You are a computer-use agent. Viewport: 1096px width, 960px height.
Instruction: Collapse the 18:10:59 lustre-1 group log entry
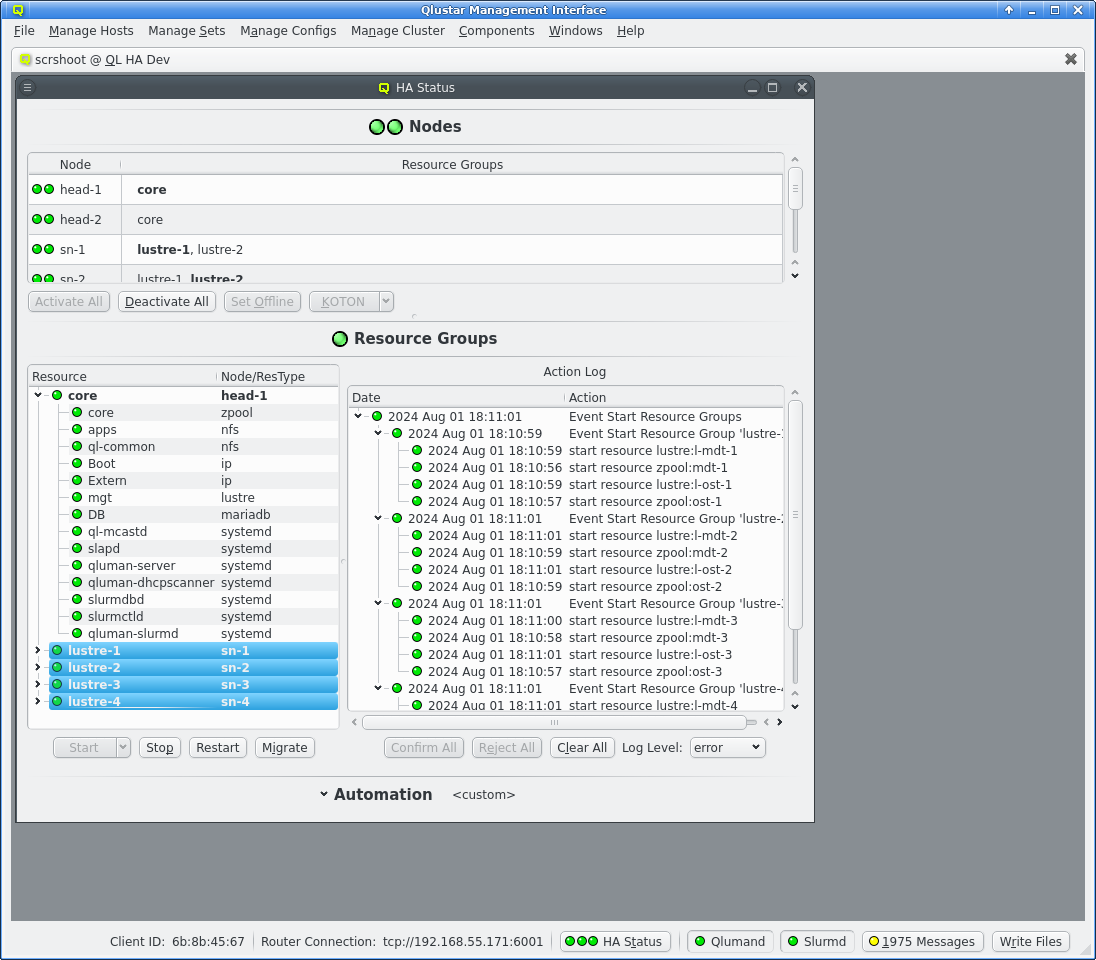tap(378, 434)
